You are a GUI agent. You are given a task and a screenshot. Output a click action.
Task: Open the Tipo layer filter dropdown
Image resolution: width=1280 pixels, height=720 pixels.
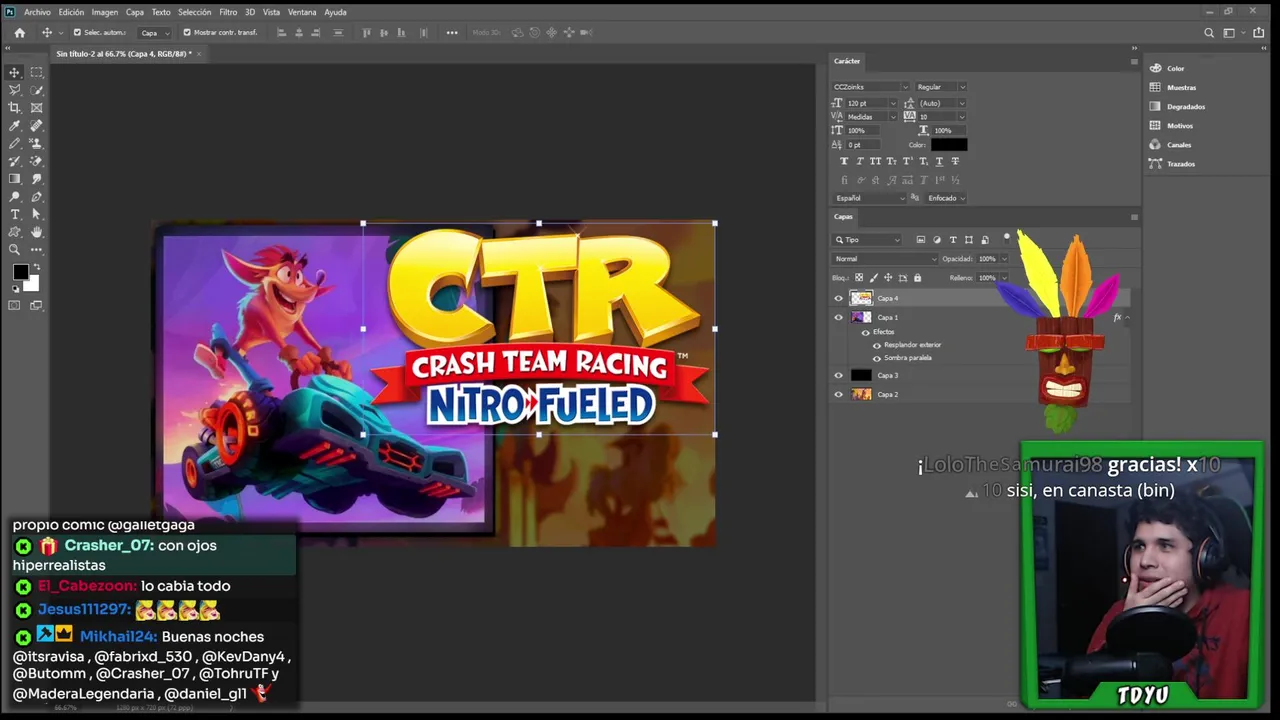point(868,240)
